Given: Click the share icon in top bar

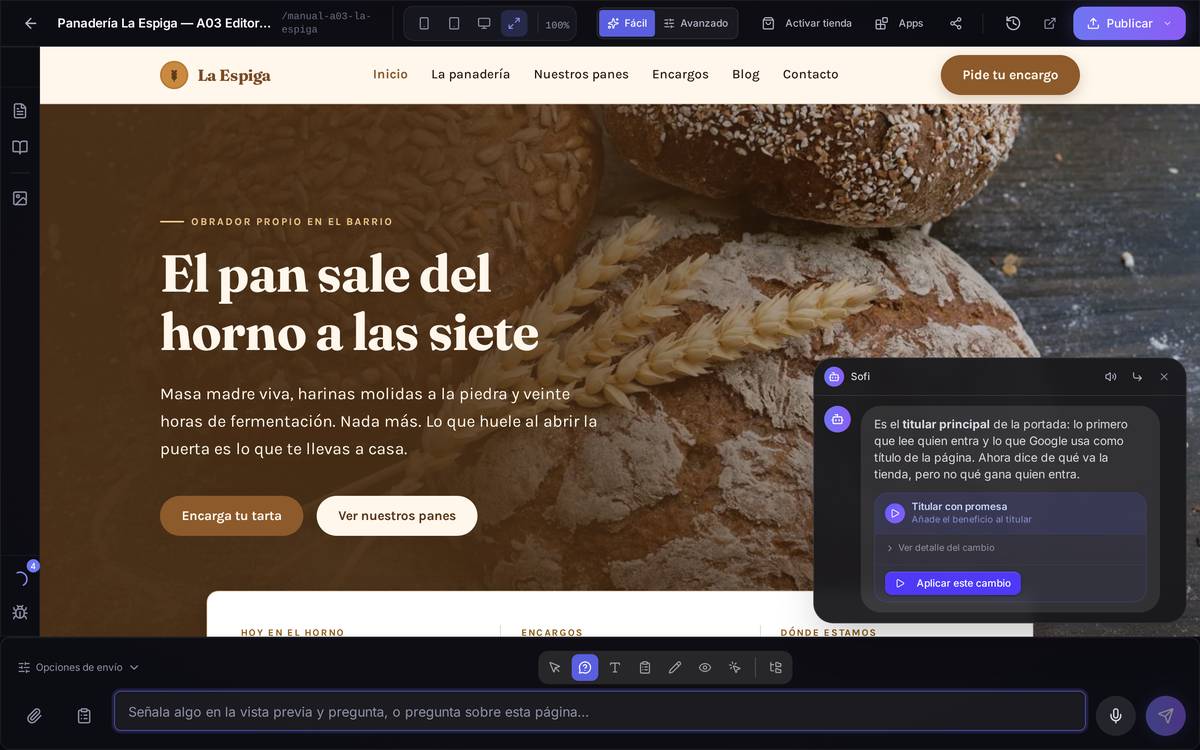Looking at the screenshot, I should [956, 23].
